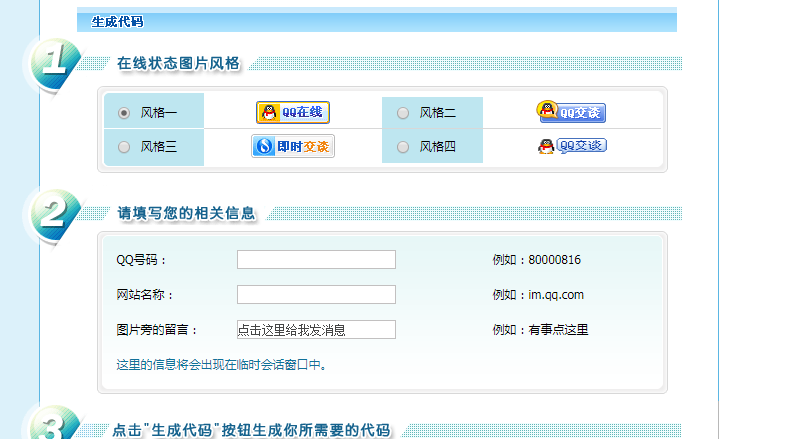Screen dimensions: 791x439
Task: Click the 风格二 QQ交谈 penguin badge
Action: tap(571, 112)
